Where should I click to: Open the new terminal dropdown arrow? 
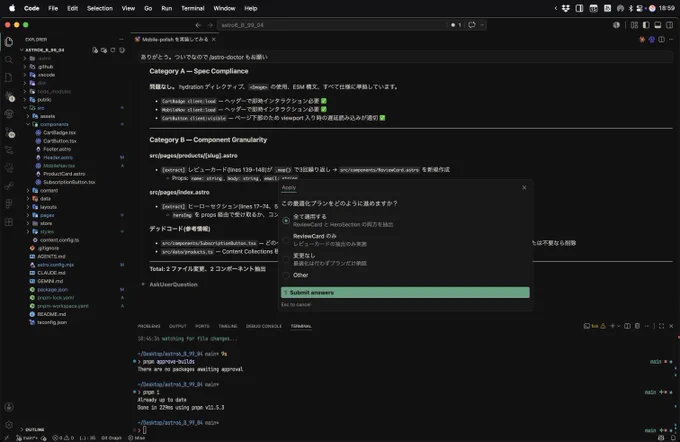(618, 326)
